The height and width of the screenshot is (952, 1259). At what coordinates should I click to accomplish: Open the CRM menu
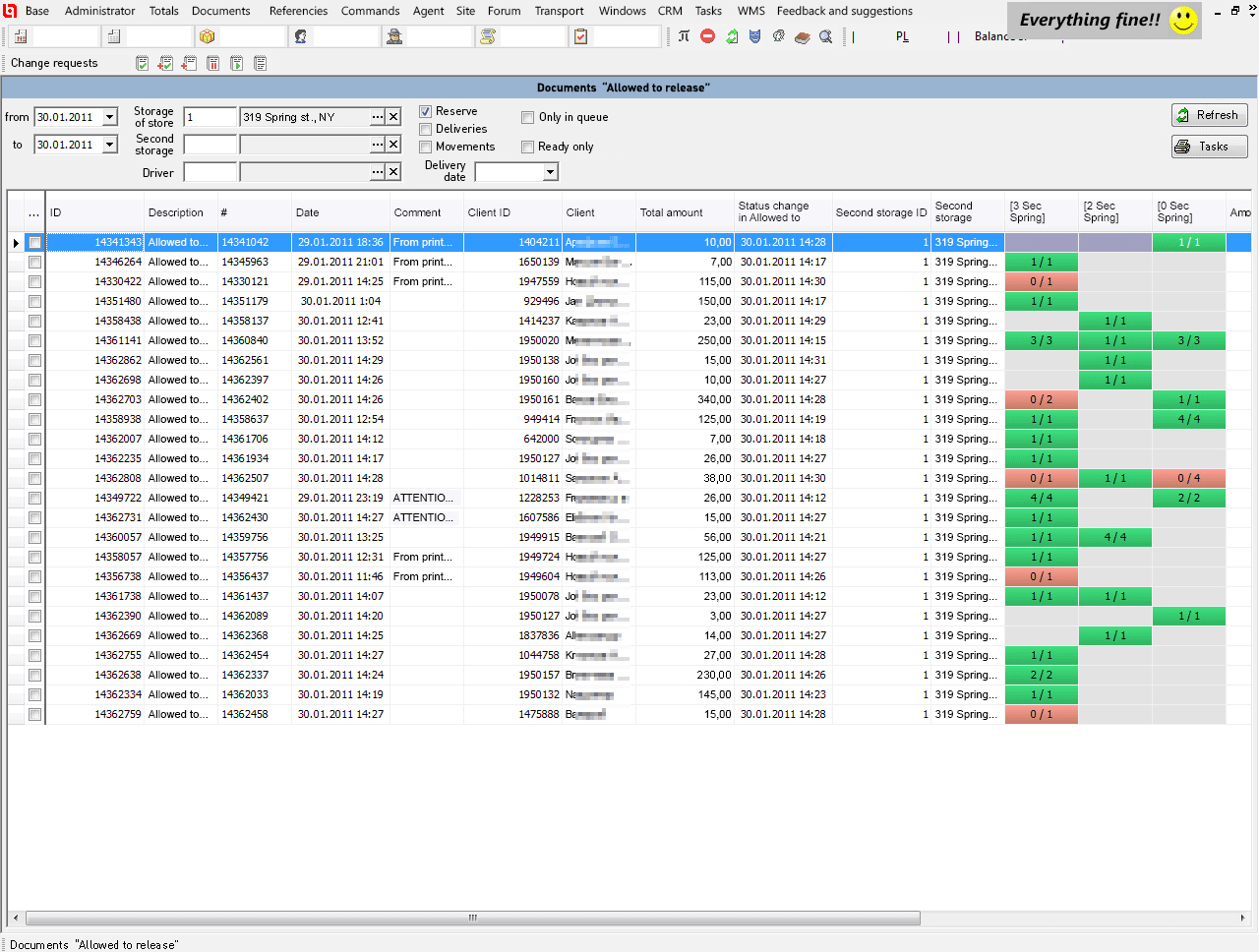pos(671,11)
